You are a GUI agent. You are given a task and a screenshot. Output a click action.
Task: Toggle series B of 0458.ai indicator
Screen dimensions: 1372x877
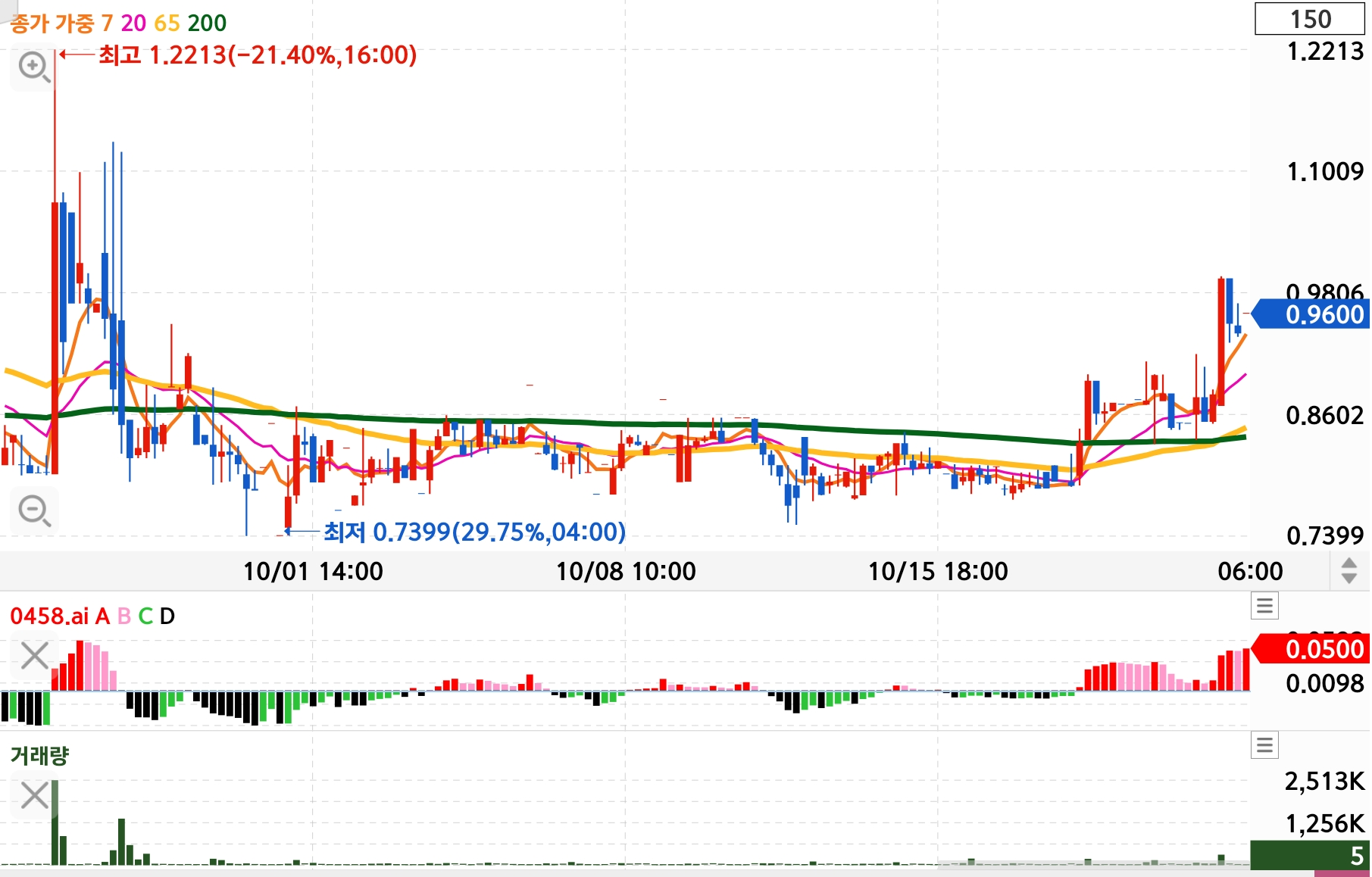[124, 616]
